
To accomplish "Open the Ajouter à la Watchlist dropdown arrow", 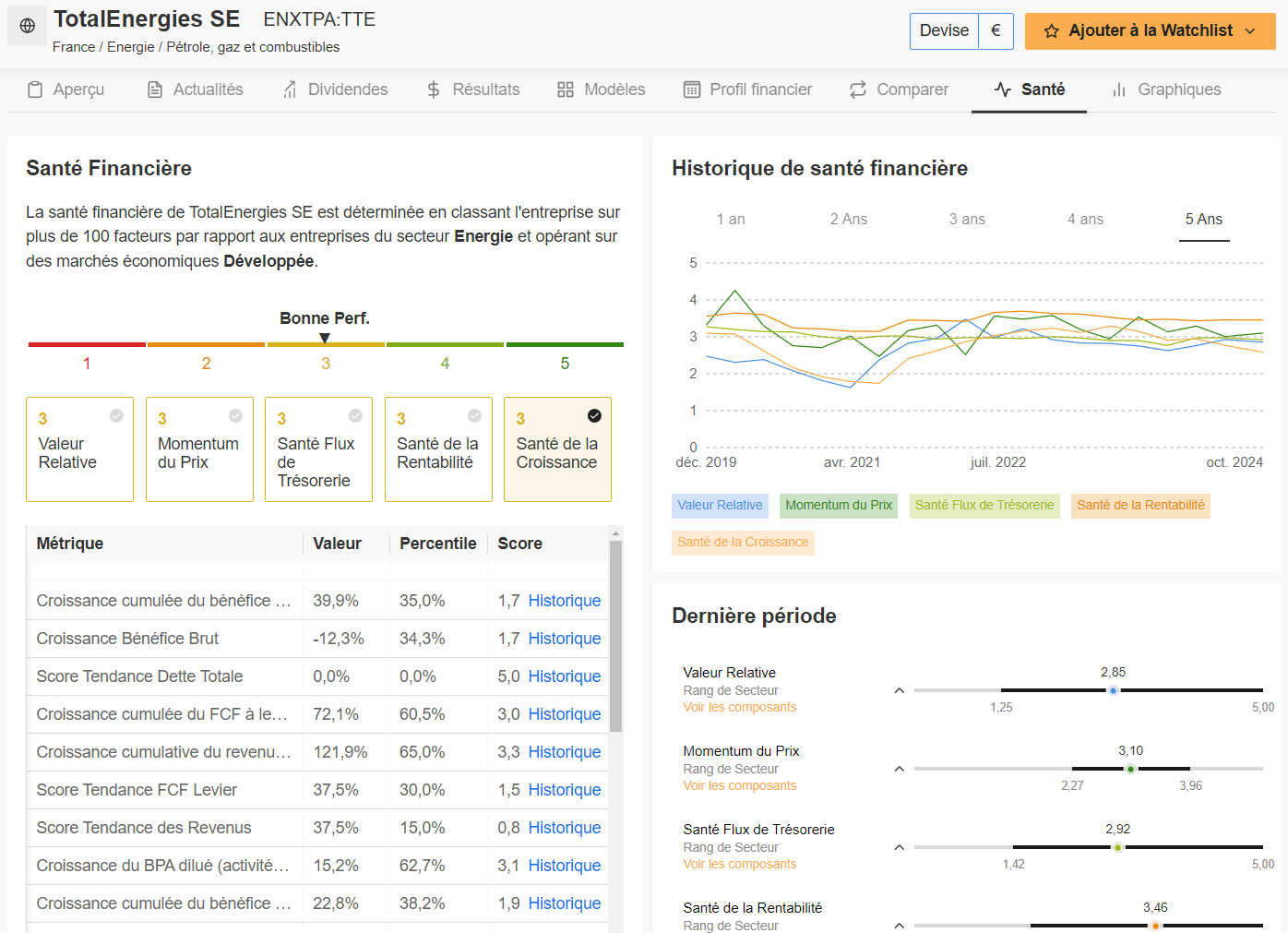I will click(x=1250, y=31).
